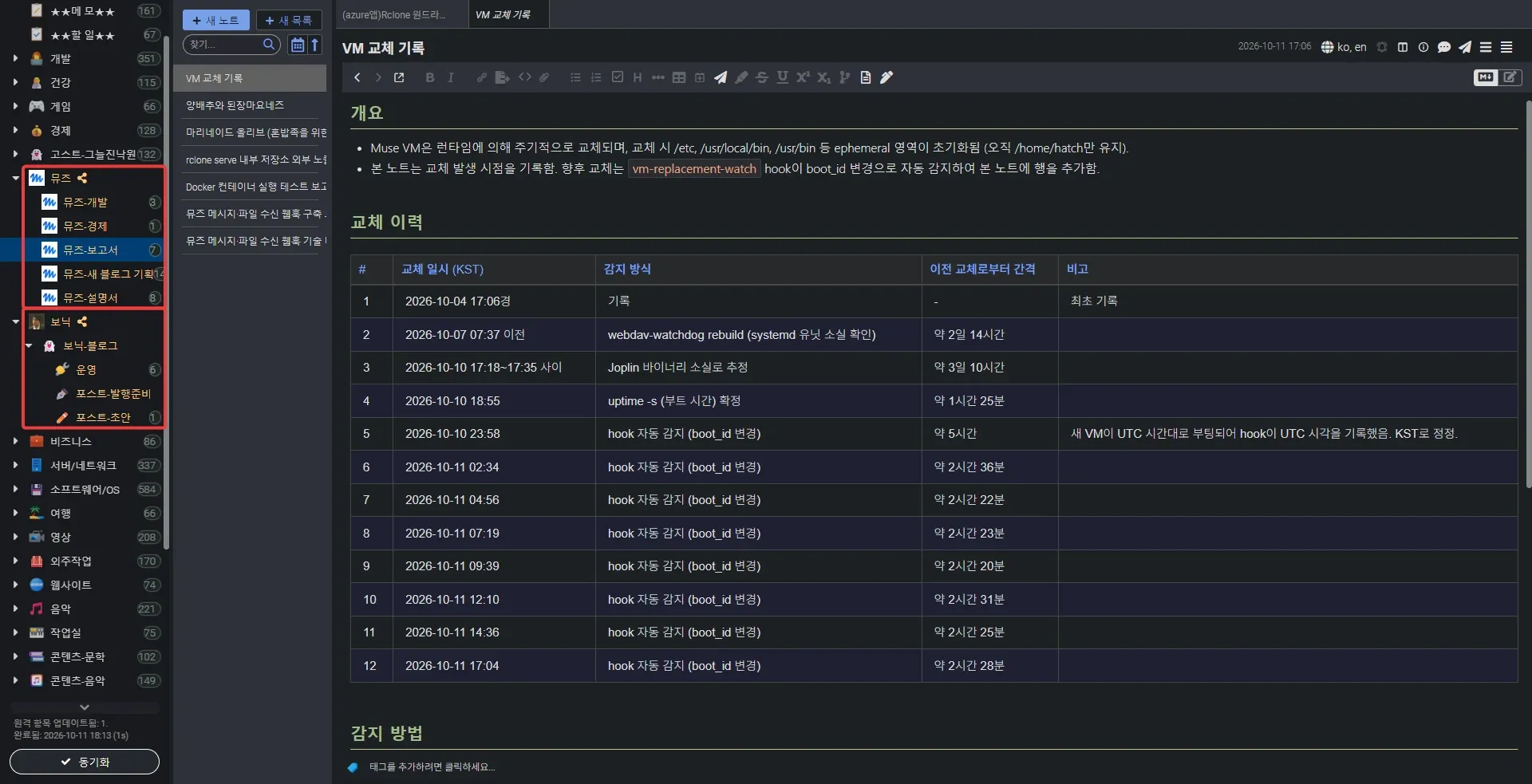Expand the 비즈니스 notebook

[x=15, y=441]
